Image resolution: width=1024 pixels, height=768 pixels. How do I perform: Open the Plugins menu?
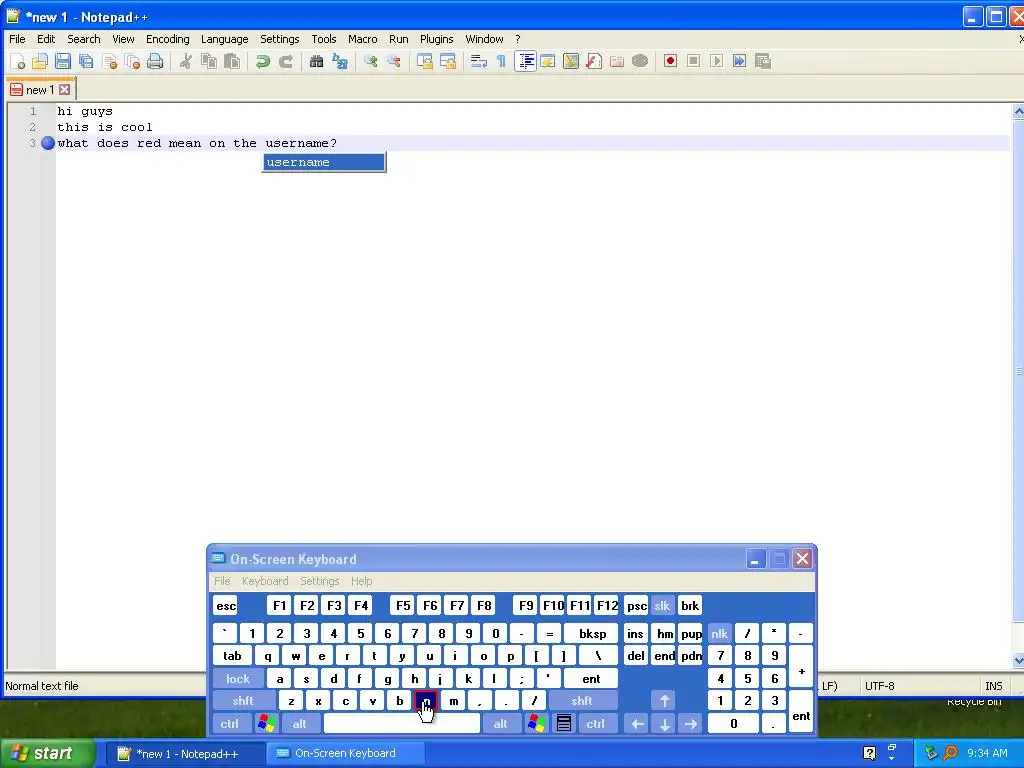pos(436,39)
